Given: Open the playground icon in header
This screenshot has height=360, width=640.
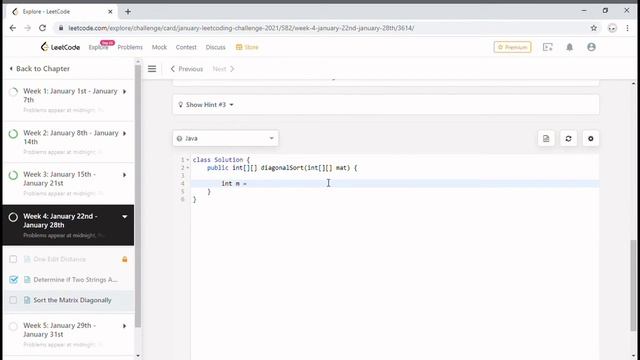Looking at the screenshot, I should 548,47.
